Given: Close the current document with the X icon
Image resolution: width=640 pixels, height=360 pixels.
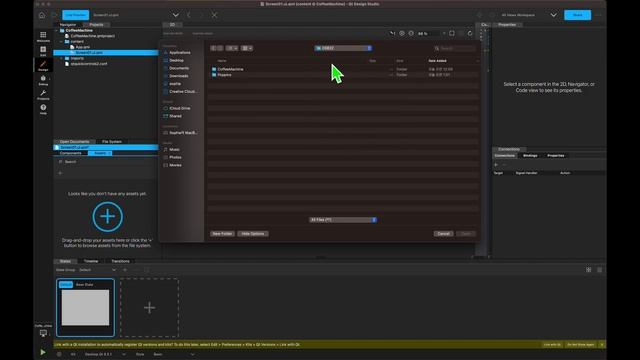Looking at the screenshot, I should point(214,15).
